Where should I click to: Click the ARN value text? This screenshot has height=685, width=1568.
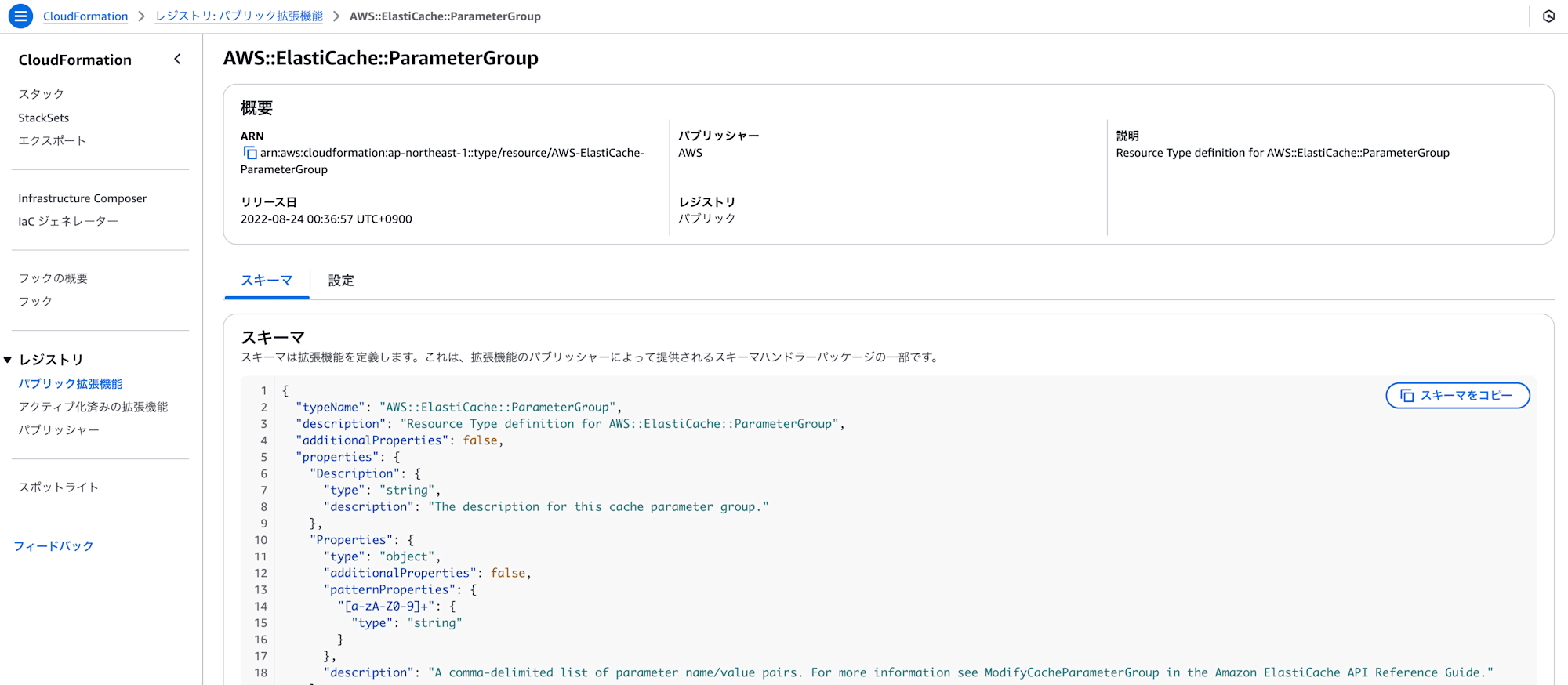coord(444,161)
